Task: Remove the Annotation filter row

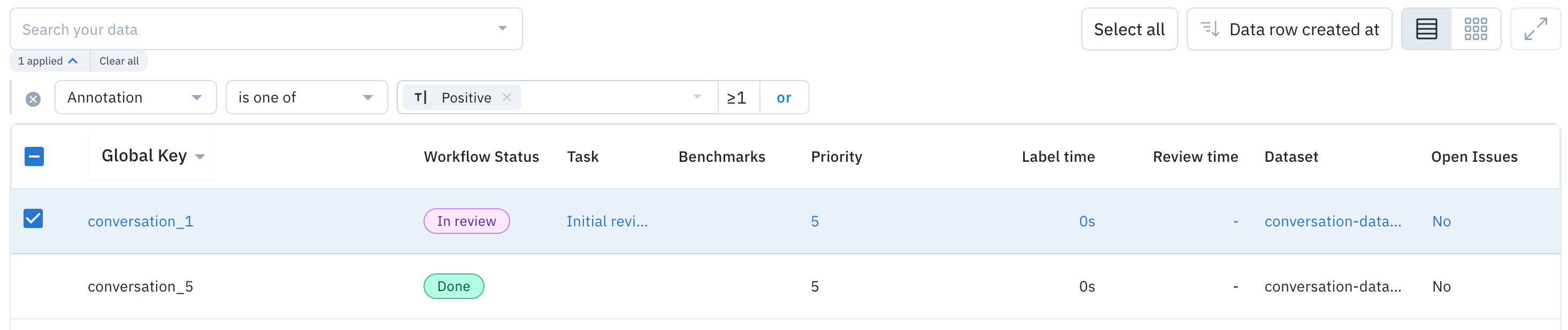Action: click(x=34, y=99)
